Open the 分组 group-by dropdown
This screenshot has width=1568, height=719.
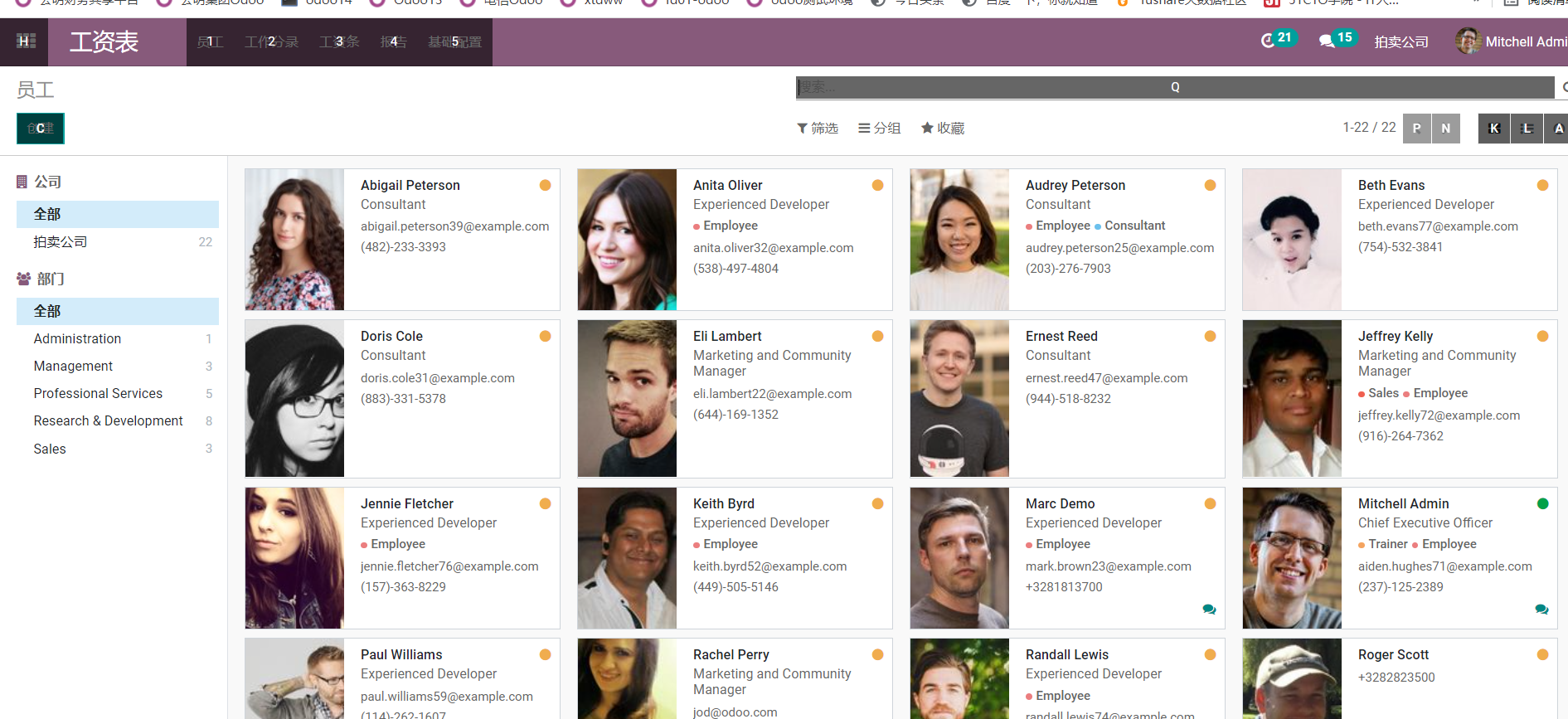tap(880, 128)
